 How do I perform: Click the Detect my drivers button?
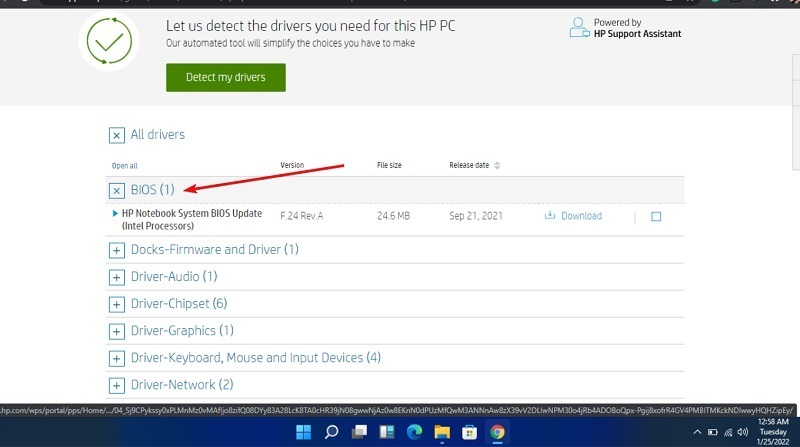click(x=226, y=78)
